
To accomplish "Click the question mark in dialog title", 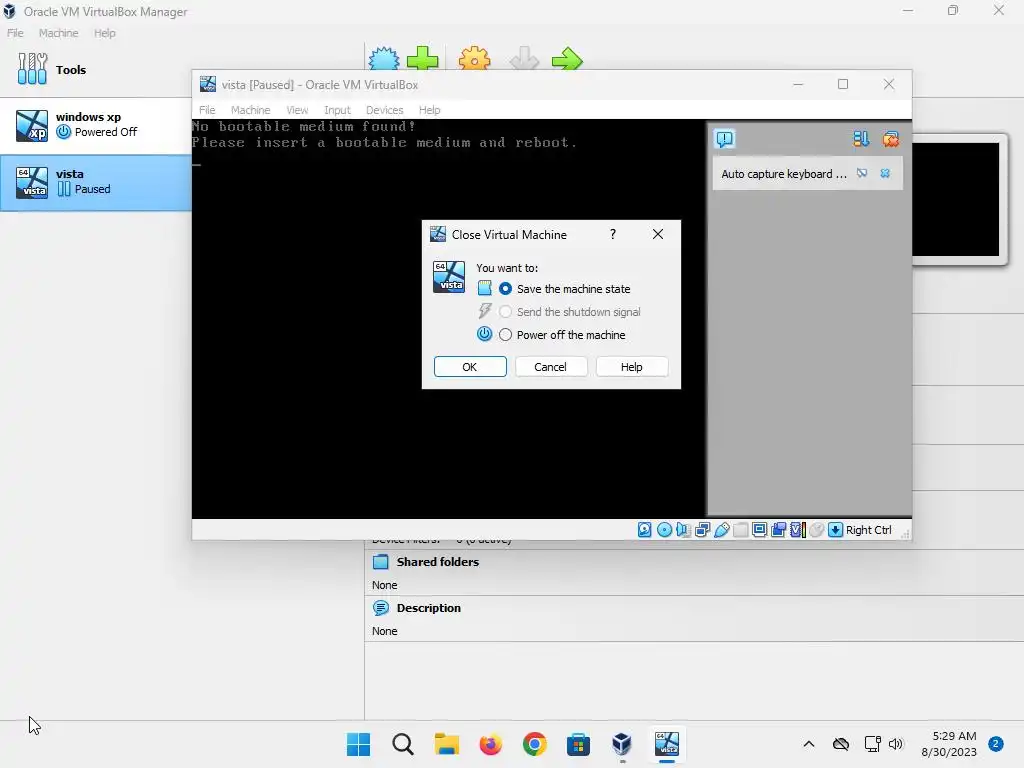I will (x=613, y=234).
